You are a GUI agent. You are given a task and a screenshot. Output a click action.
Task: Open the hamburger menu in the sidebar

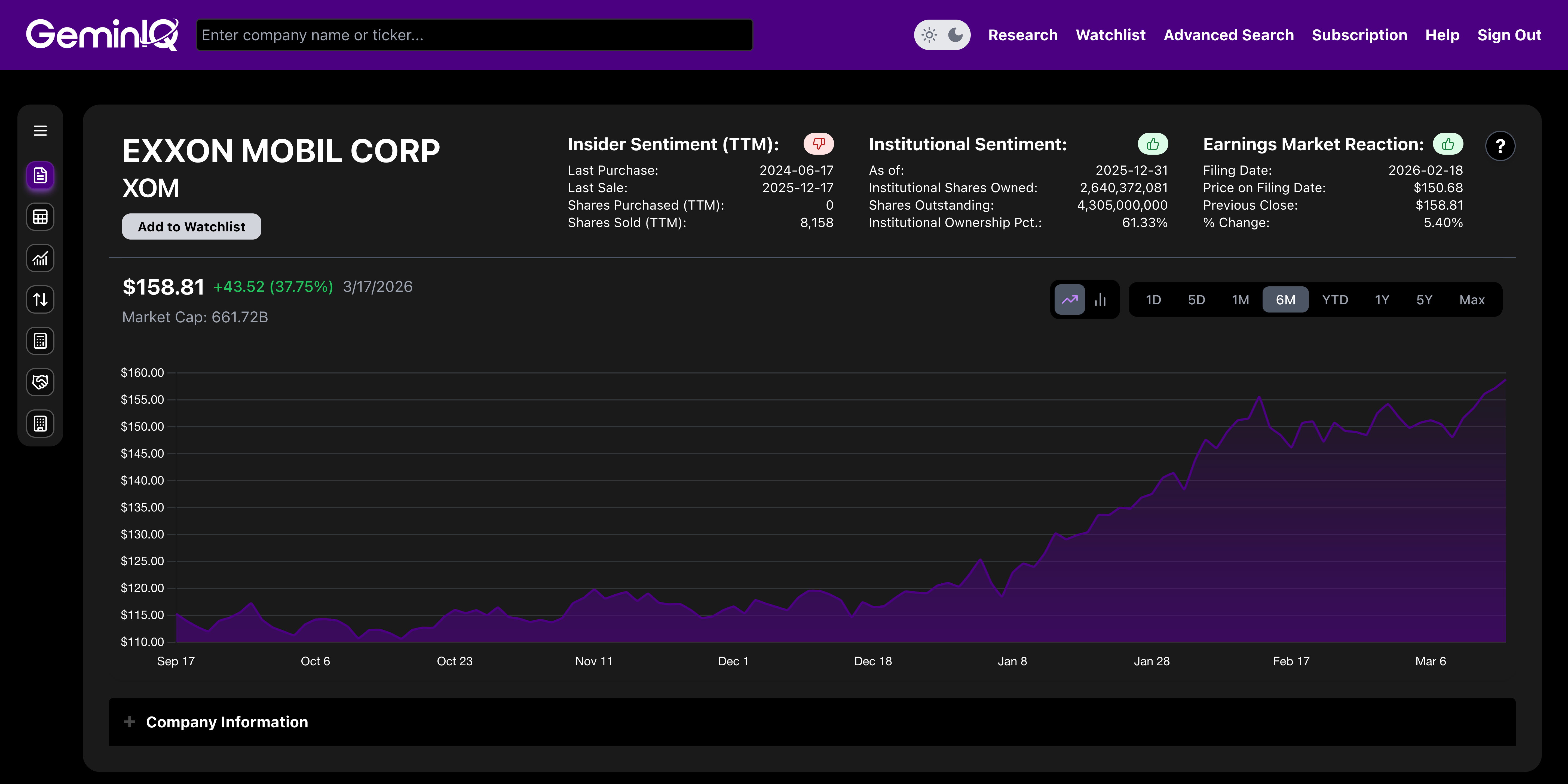(40, 130)
